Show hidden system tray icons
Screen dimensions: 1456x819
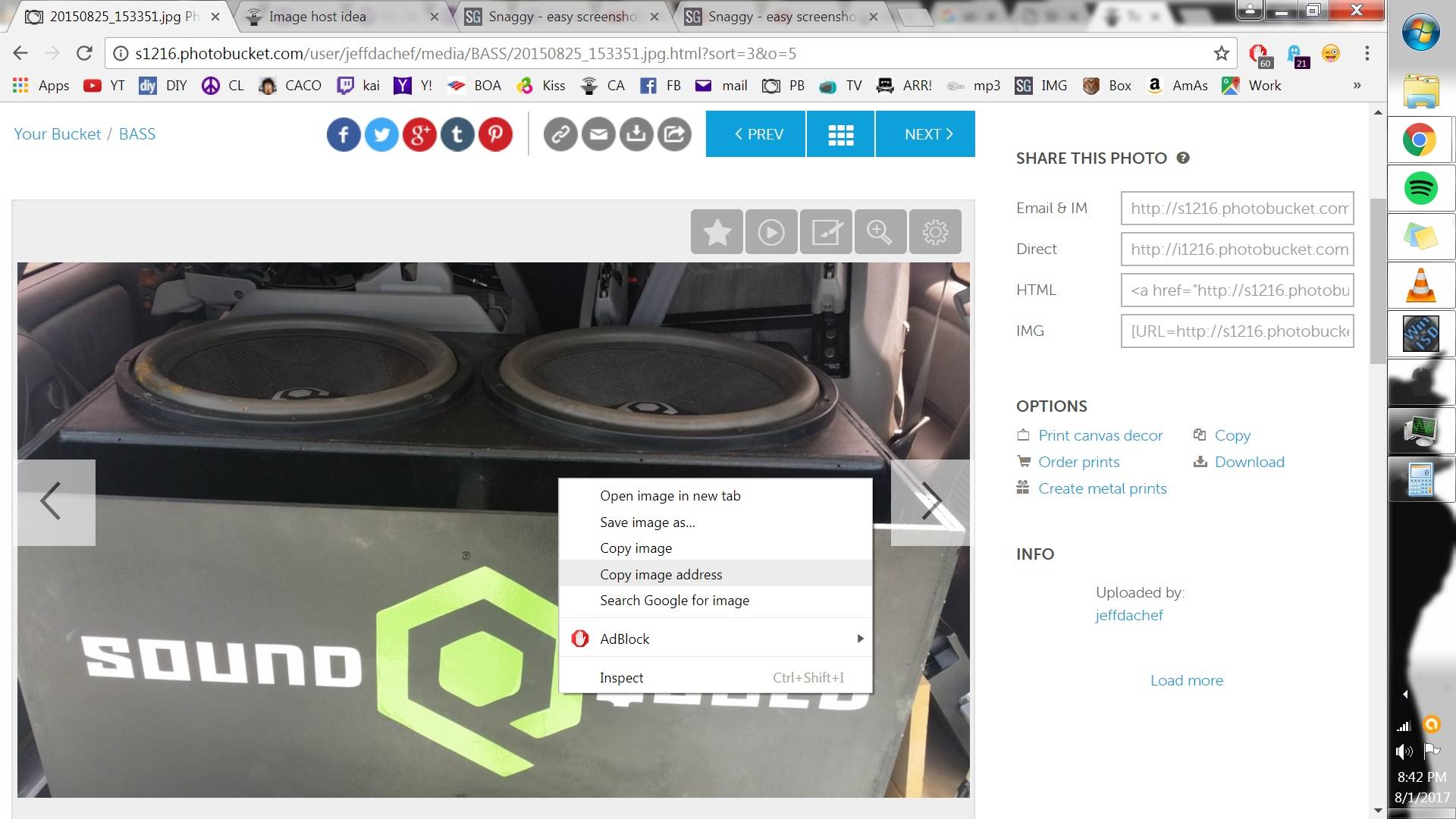coord(1405,694)
